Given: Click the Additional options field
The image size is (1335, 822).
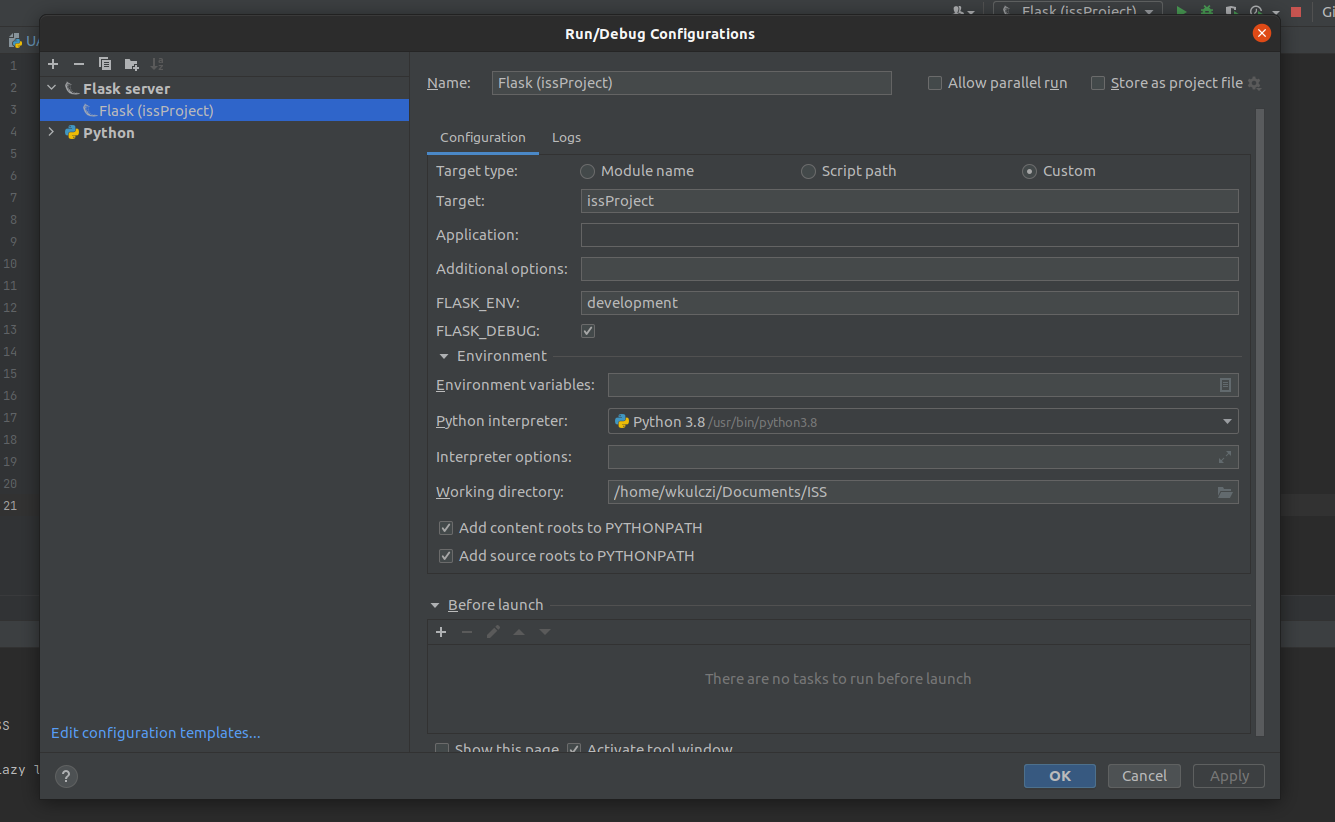Looking at the screenshot, I should click(x=910, y=269).
